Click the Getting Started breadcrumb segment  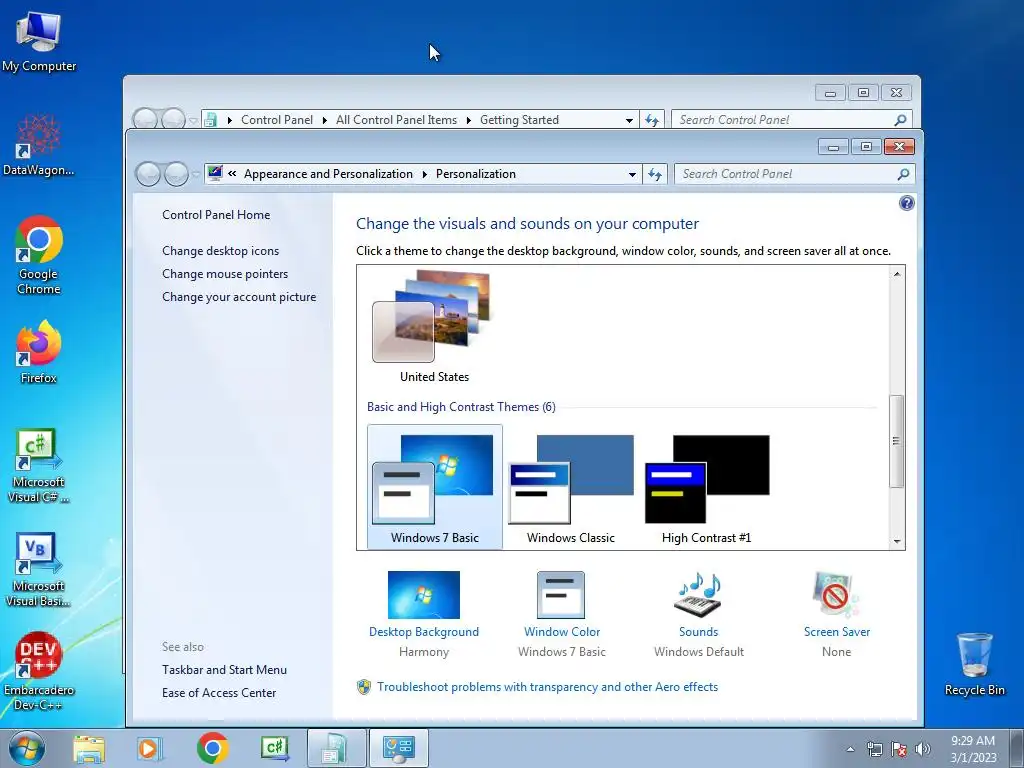click(519, 120)
